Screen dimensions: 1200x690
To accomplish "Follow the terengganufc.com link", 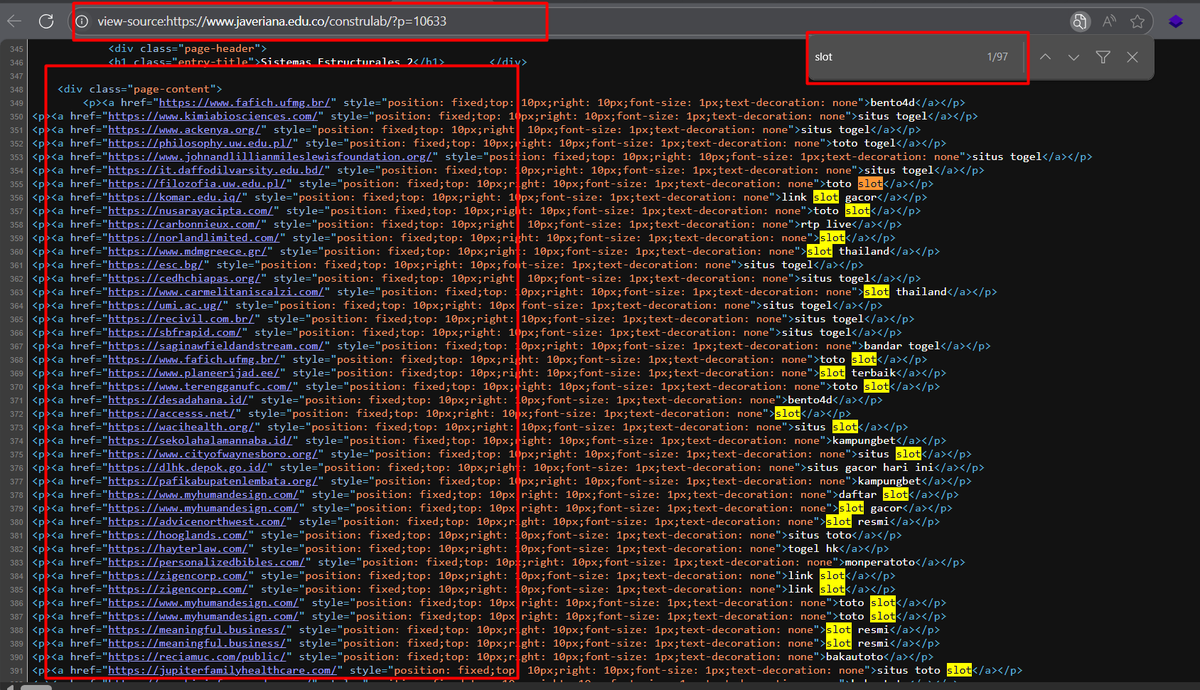I will click(202, 386).
